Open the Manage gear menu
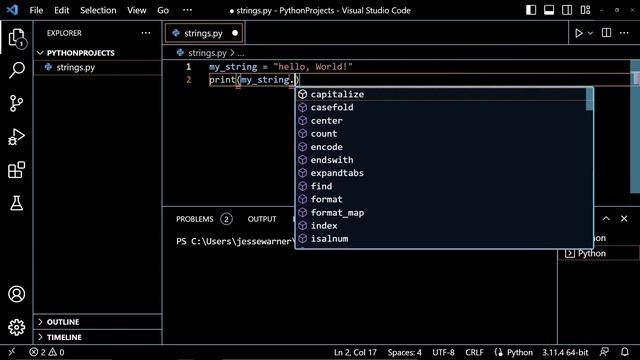The width and height of the screenshot is (640, 360). coord(16,327)
